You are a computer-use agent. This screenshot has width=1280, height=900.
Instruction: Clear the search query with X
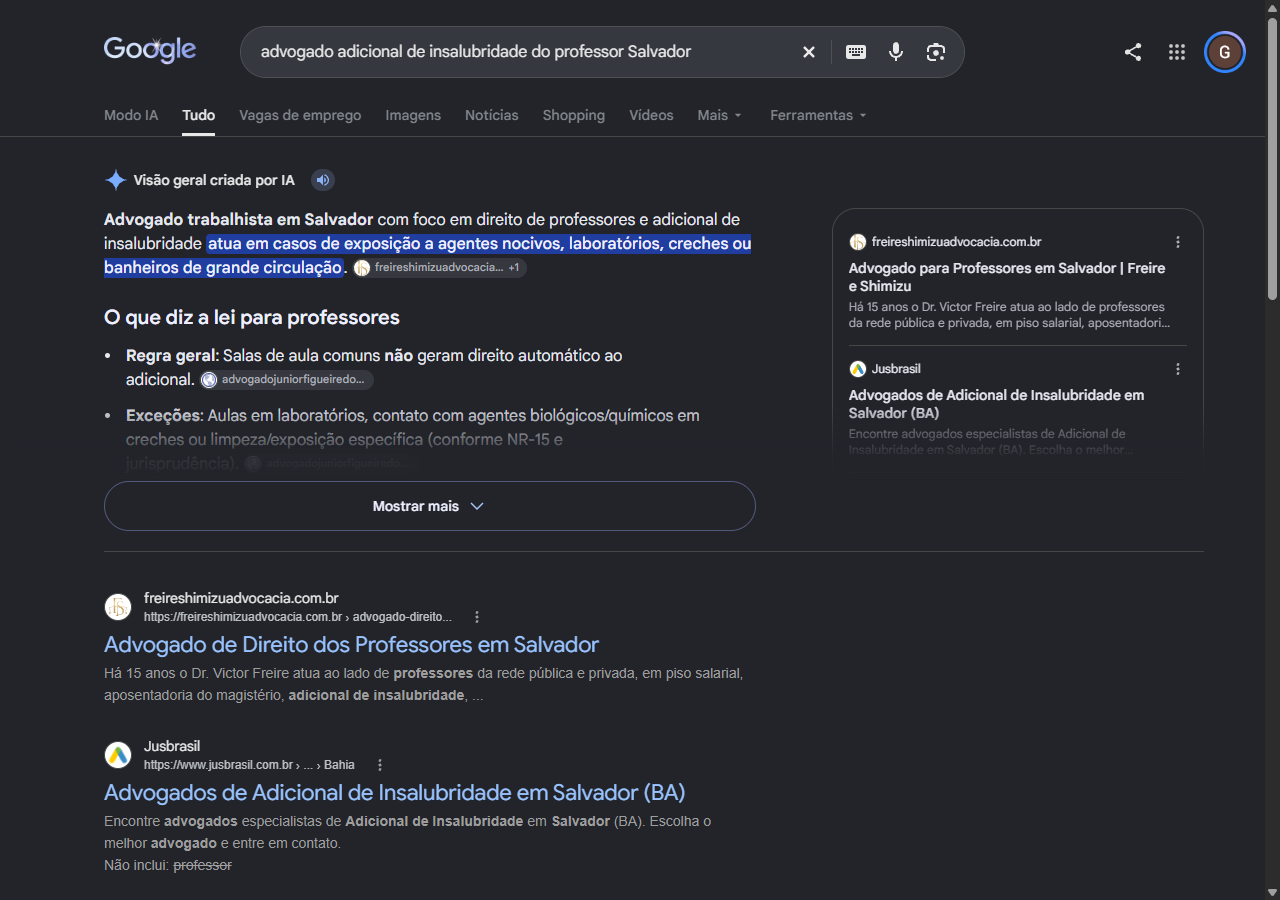coord(809,52)
